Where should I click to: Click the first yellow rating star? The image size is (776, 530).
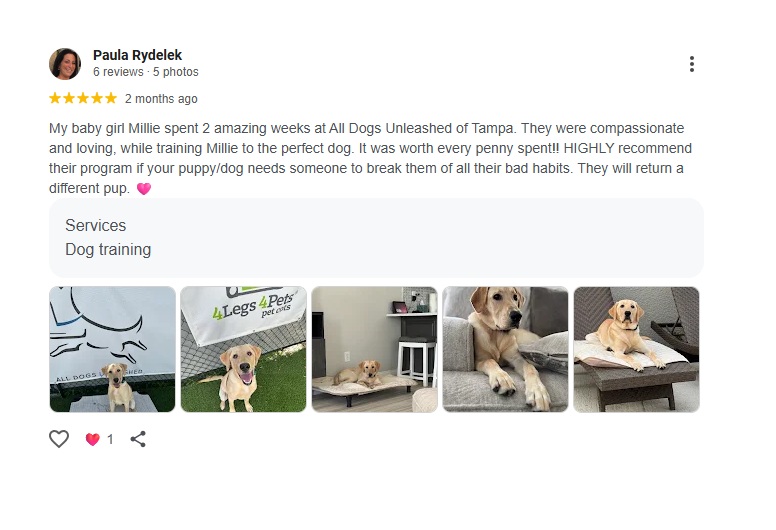point(55,98)
